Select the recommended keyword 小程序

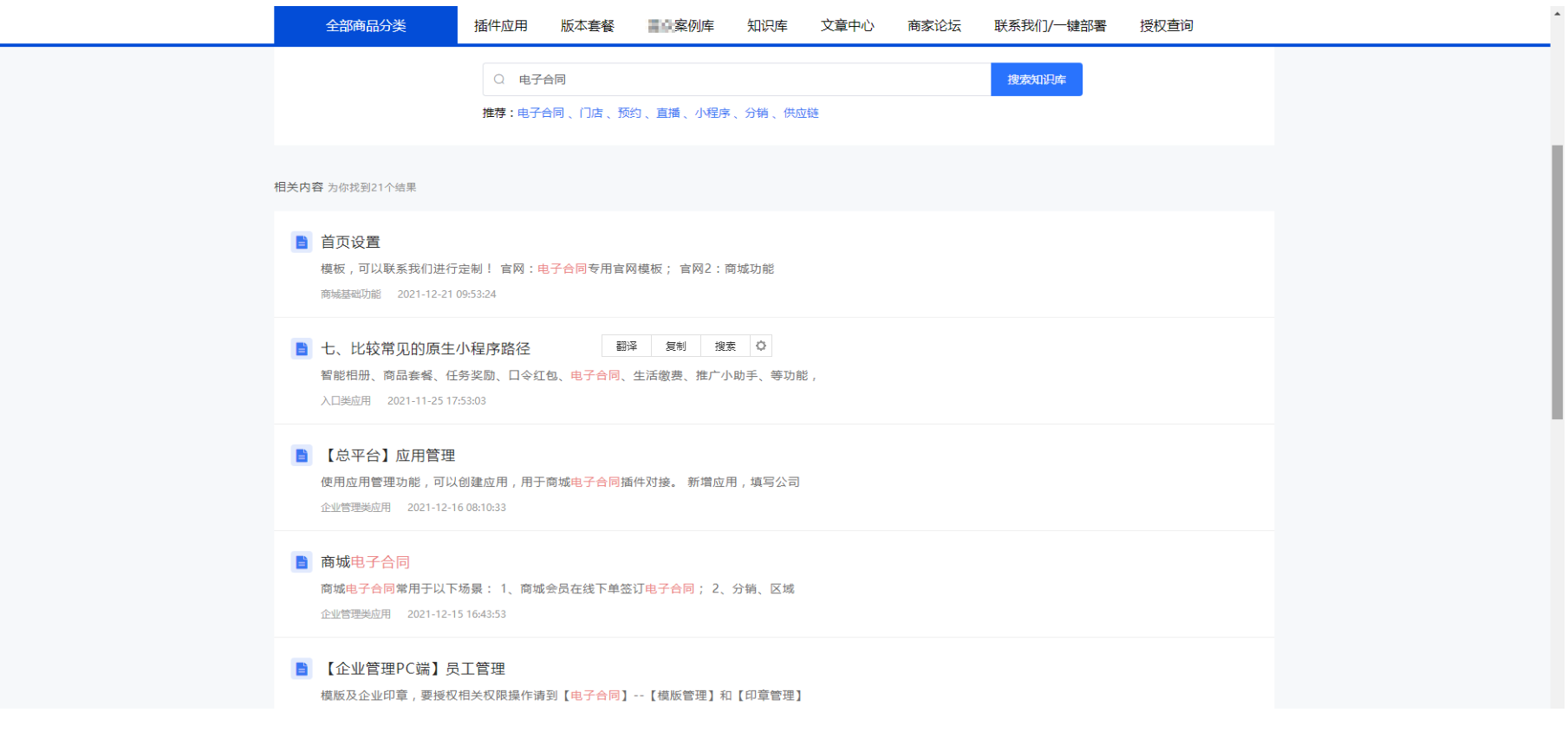[x=712, y=113]
